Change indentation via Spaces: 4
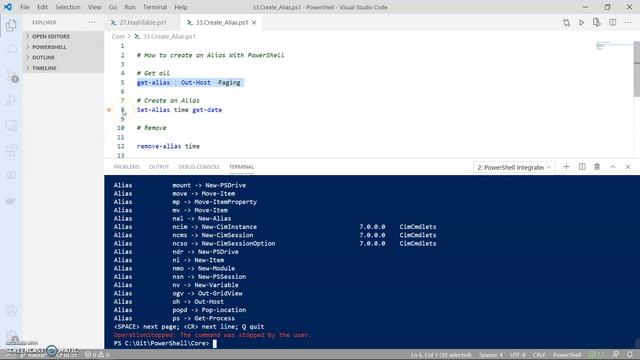This screenshot has width=640, height=360. (491, 355)
